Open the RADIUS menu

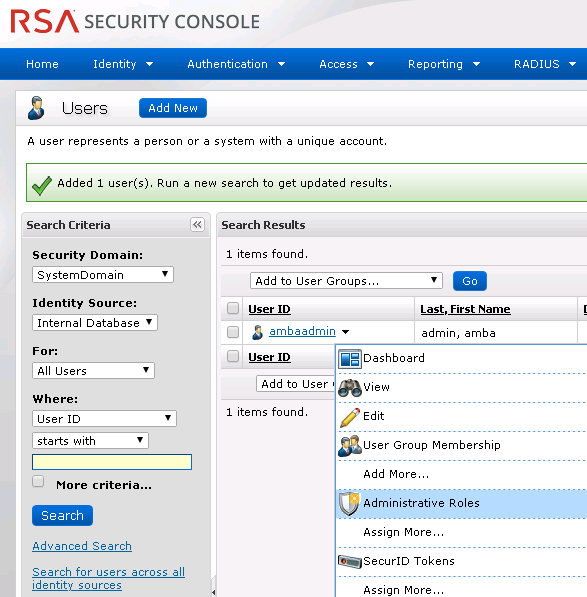[544, 64]
